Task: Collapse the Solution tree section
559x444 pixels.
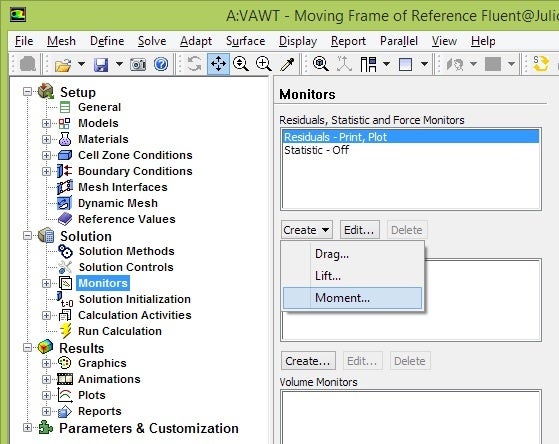Action: tap(27, 236)
